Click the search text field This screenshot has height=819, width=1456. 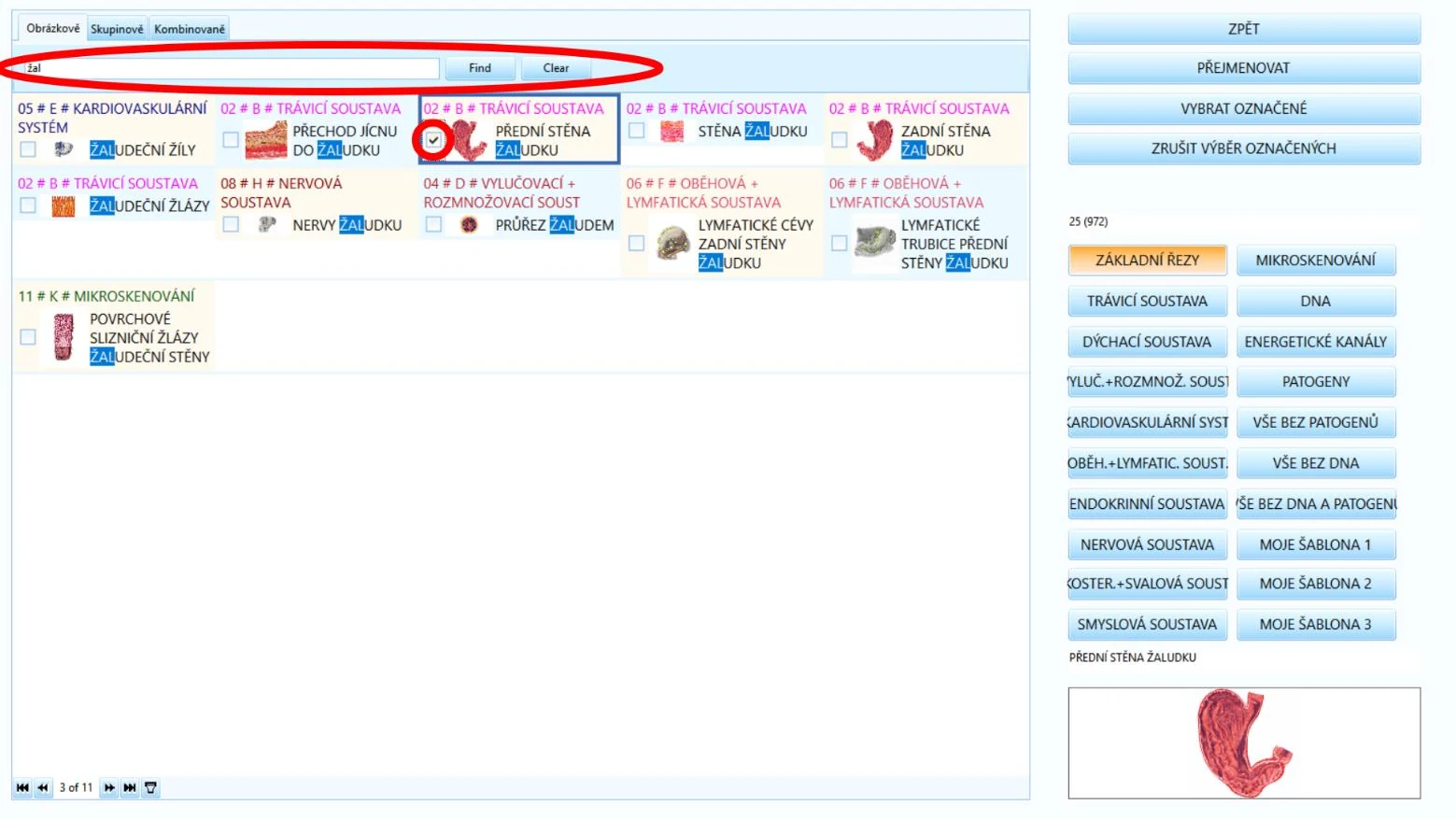coord(231,68)
